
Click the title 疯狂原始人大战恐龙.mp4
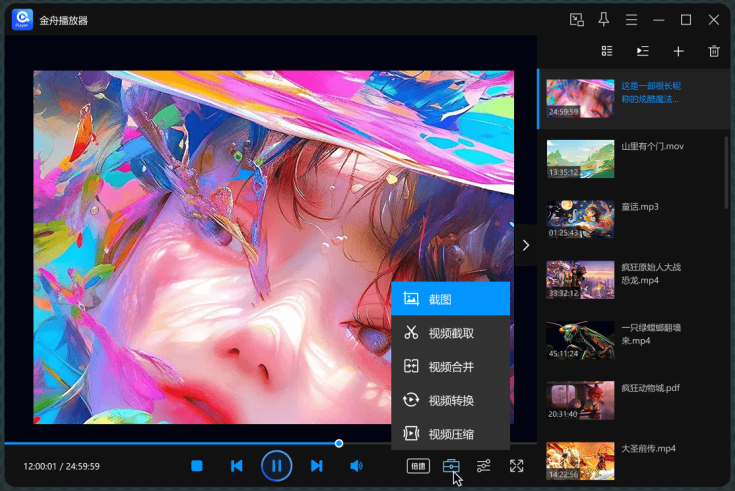pos(651,274)
